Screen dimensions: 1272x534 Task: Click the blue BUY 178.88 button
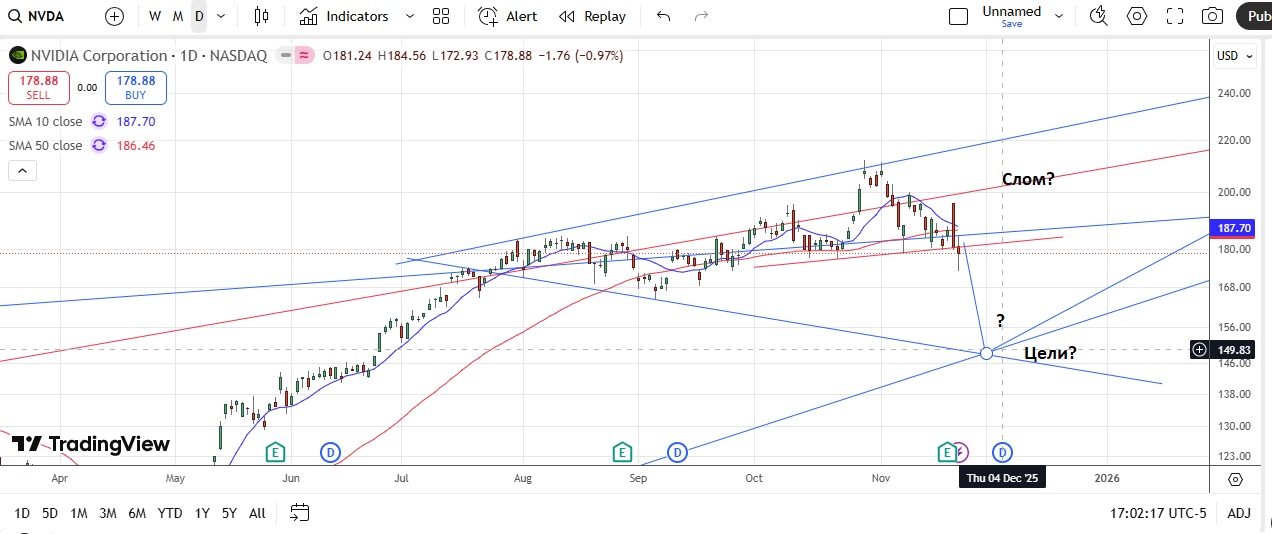pos(136,88)
